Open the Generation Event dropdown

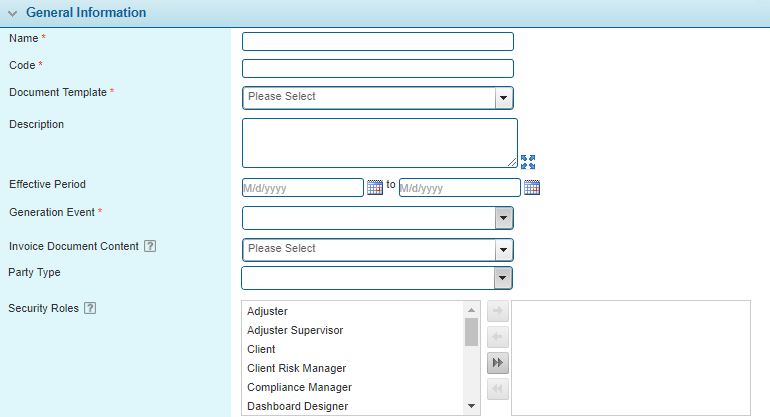coord(504,218)
